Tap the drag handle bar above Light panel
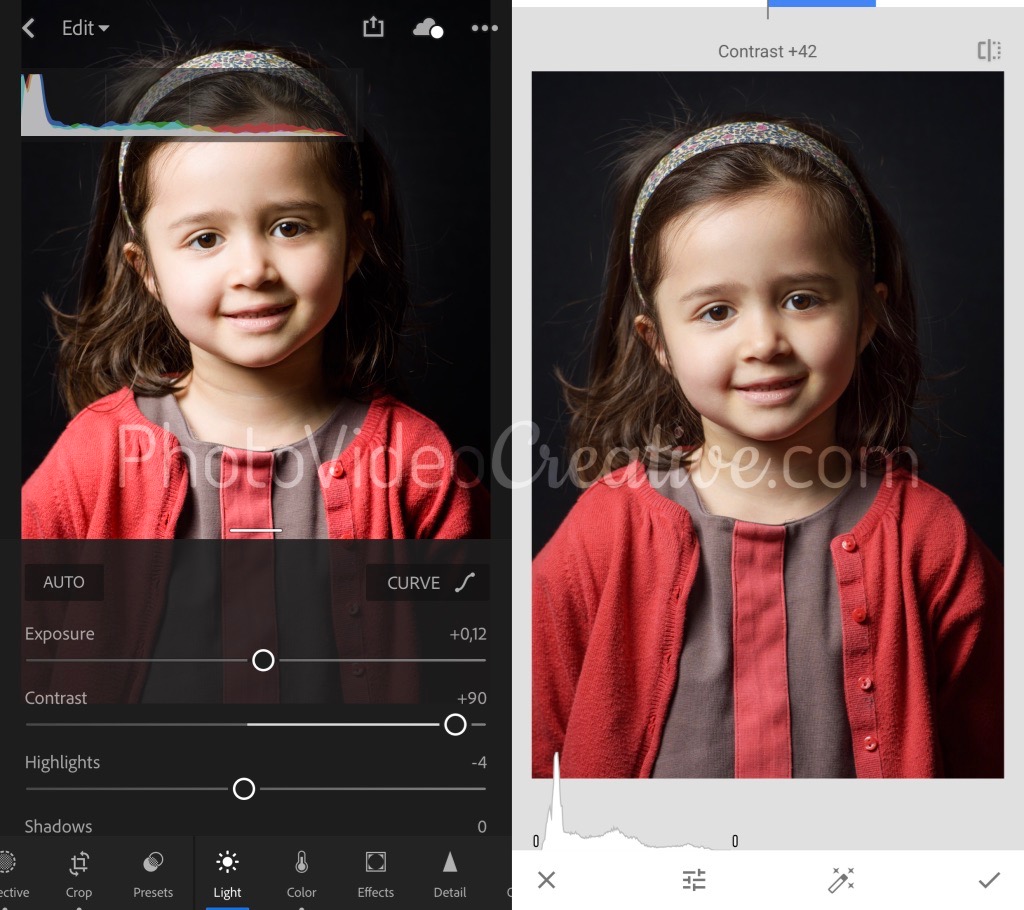 point(256,530)
